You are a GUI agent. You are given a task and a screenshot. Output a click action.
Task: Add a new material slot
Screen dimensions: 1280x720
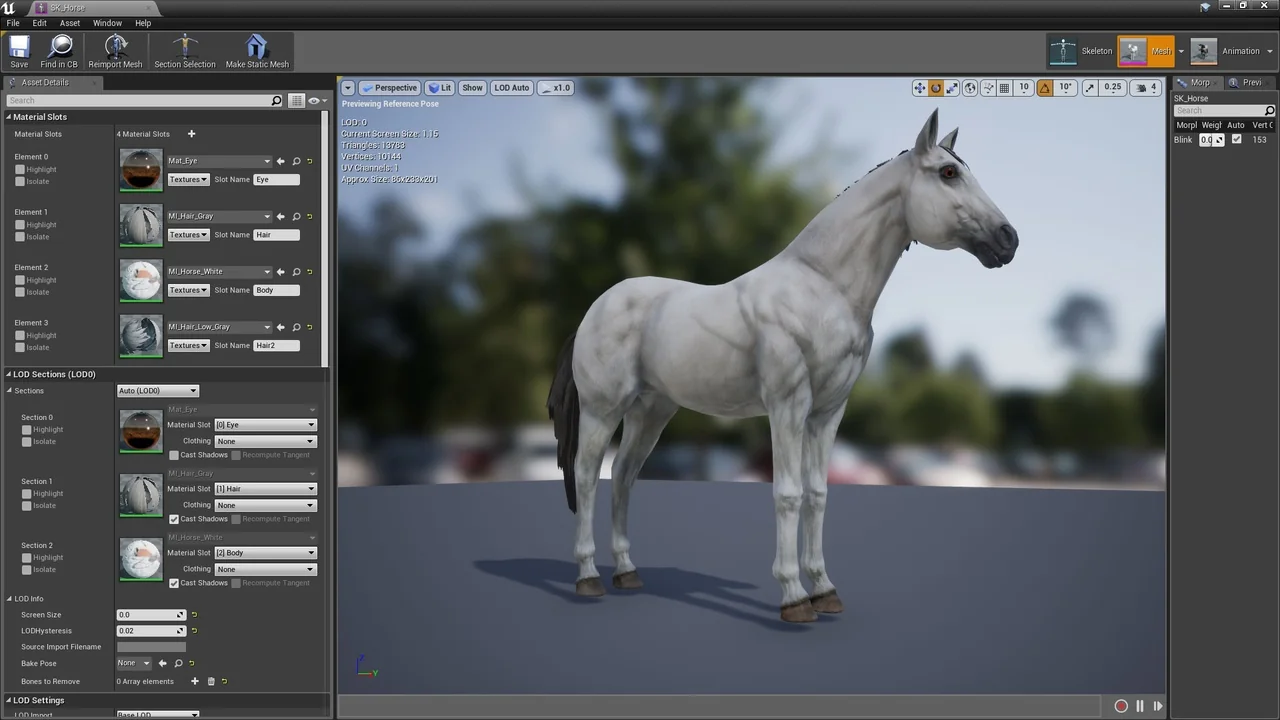coord(191,134)
